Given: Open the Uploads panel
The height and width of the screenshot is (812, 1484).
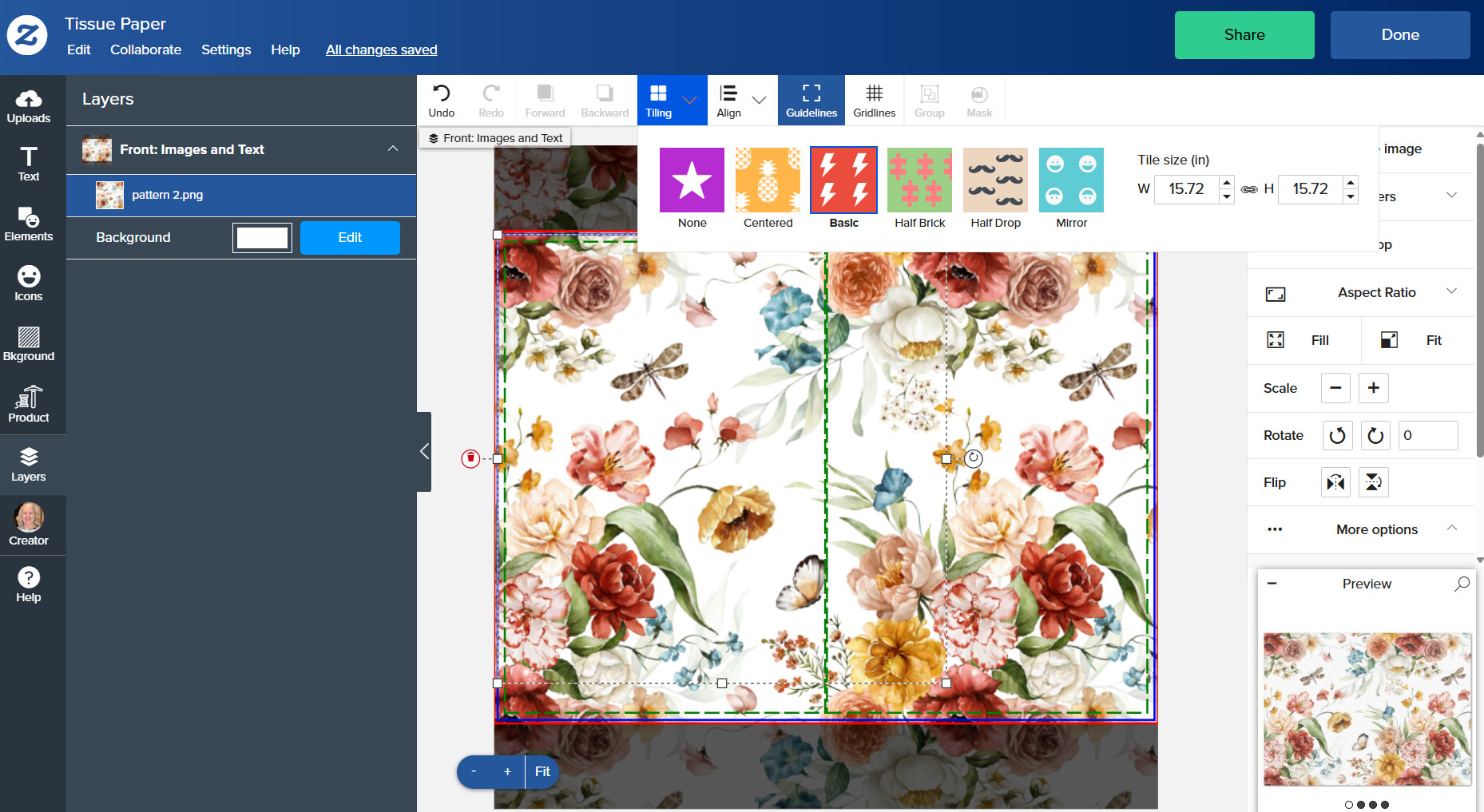Looking at the screenshot, I should coord(29,106).
